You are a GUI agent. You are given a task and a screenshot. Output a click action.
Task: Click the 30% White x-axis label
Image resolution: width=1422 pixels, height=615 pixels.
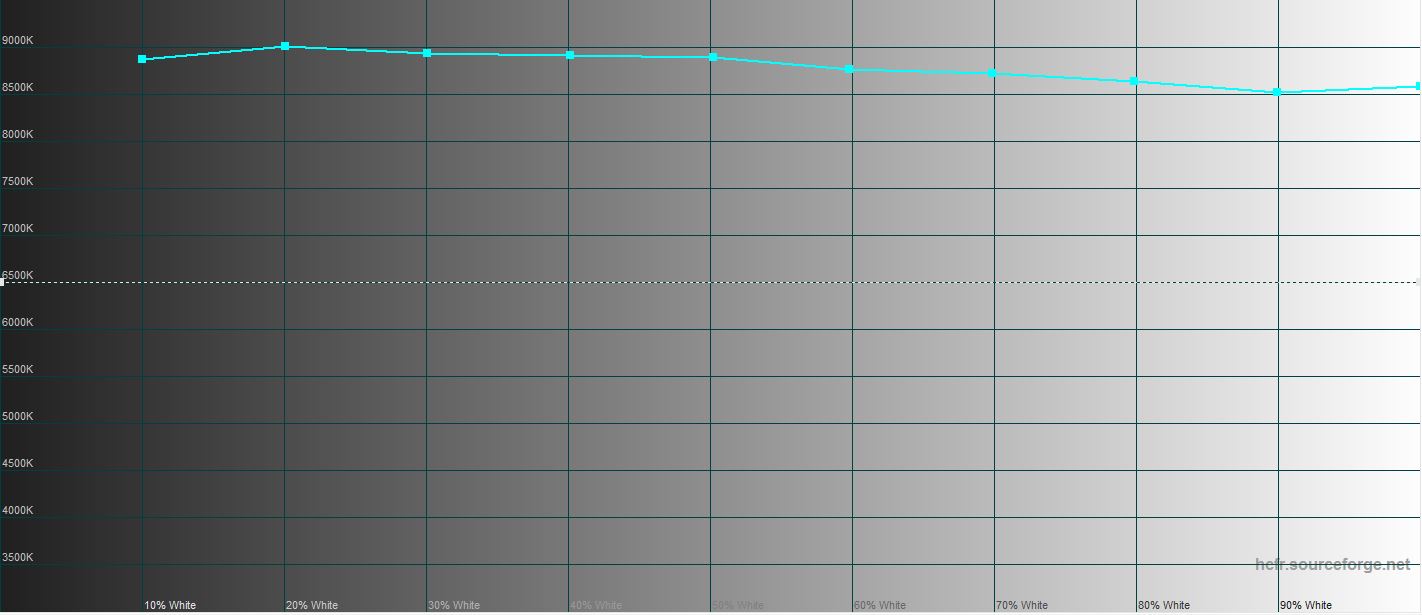tap(454, 605)
